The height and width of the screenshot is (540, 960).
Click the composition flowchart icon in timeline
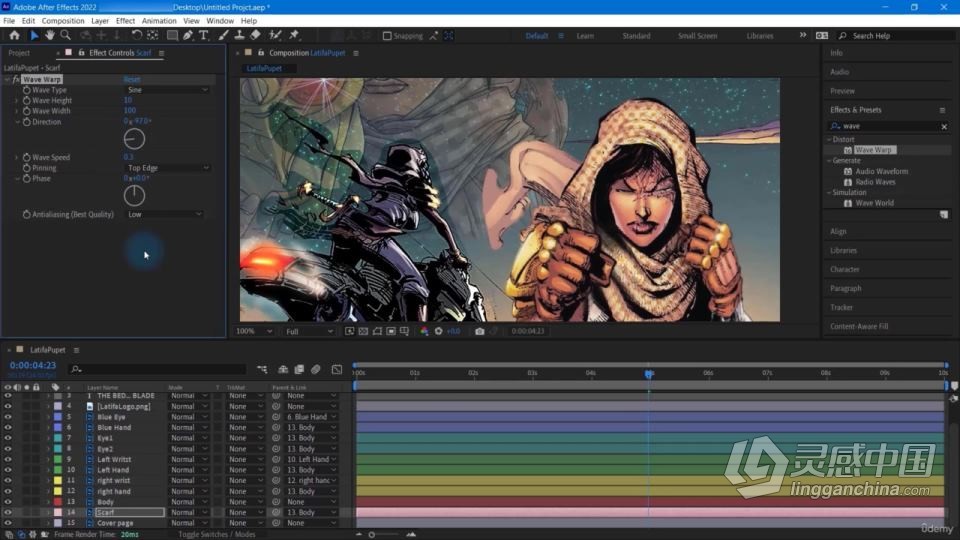(262, 369)
